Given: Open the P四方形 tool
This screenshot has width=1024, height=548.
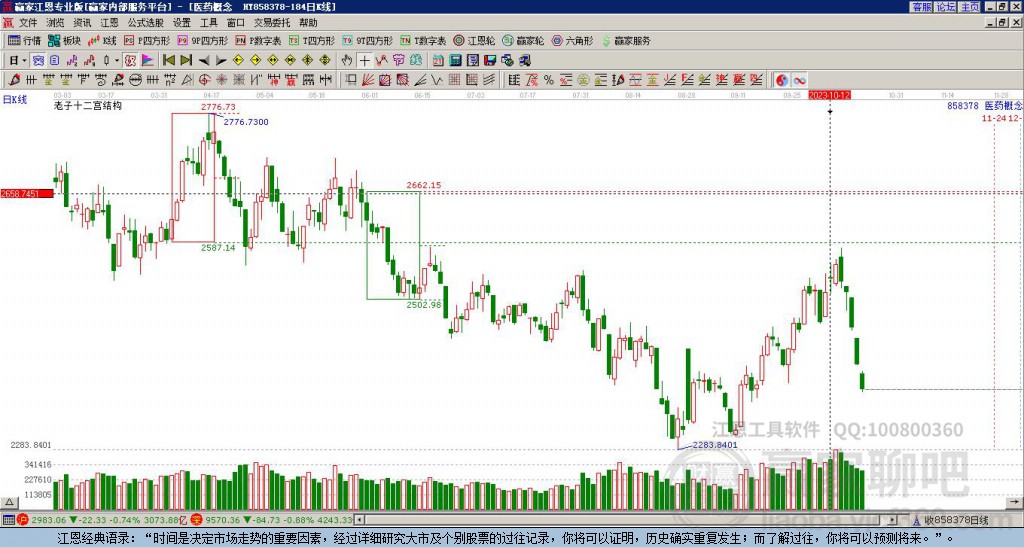Looking at the screenshot, I should point(147,40).
